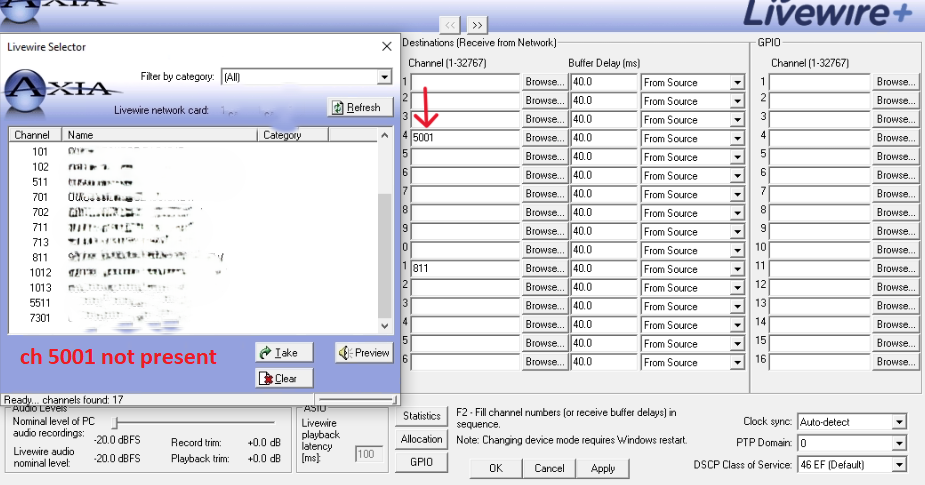Click the GPIO button near Allocation

coord(421,462)
